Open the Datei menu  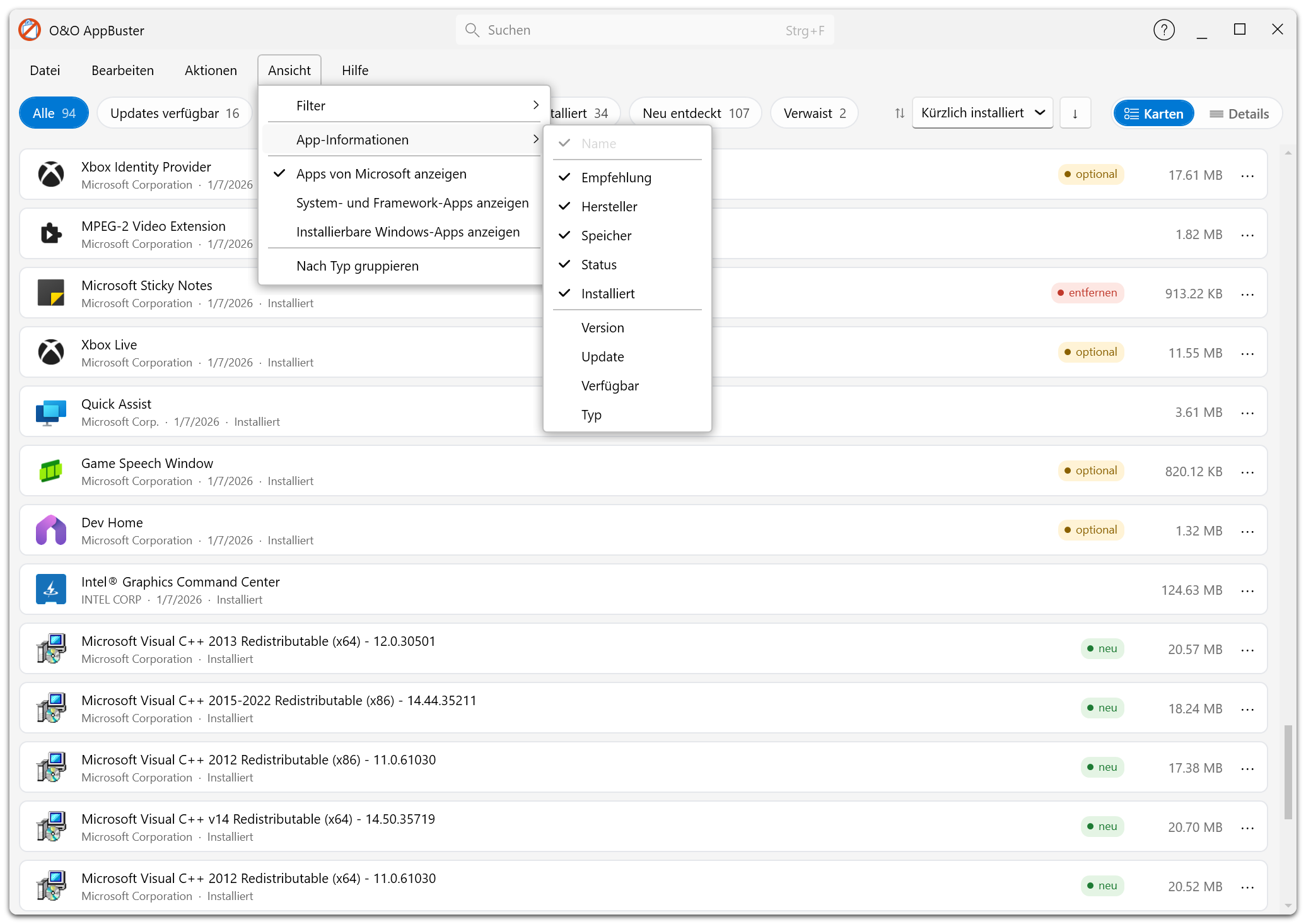point(45,70)
